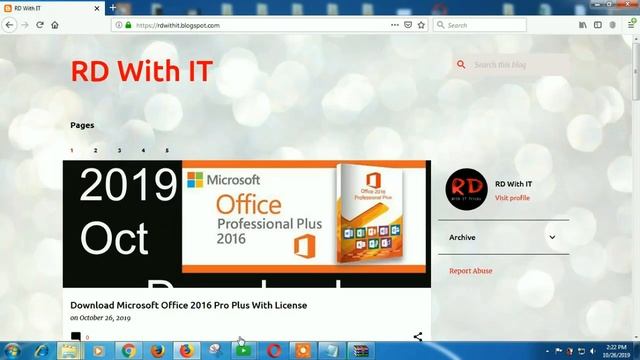Viewport: 640px width, 360px height.
Task: Open RD With IT profile name
Action: 513,184
